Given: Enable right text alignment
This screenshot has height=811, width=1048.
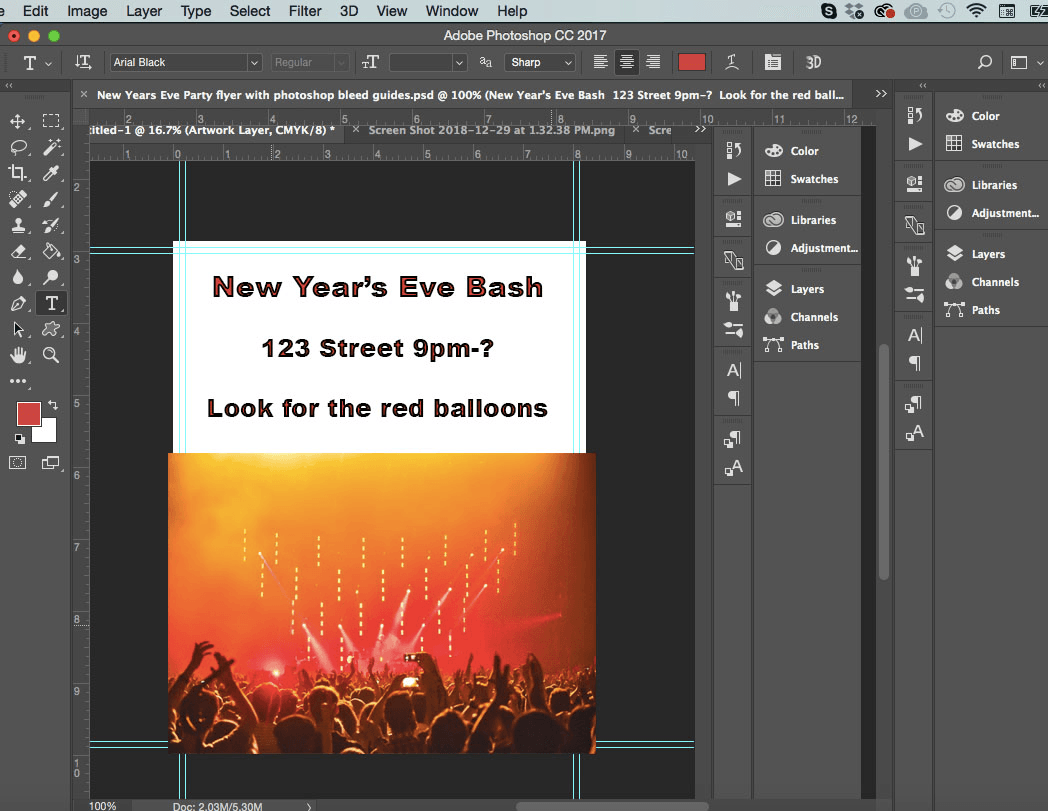Looking at the screenshot, I should coord(654,62).
